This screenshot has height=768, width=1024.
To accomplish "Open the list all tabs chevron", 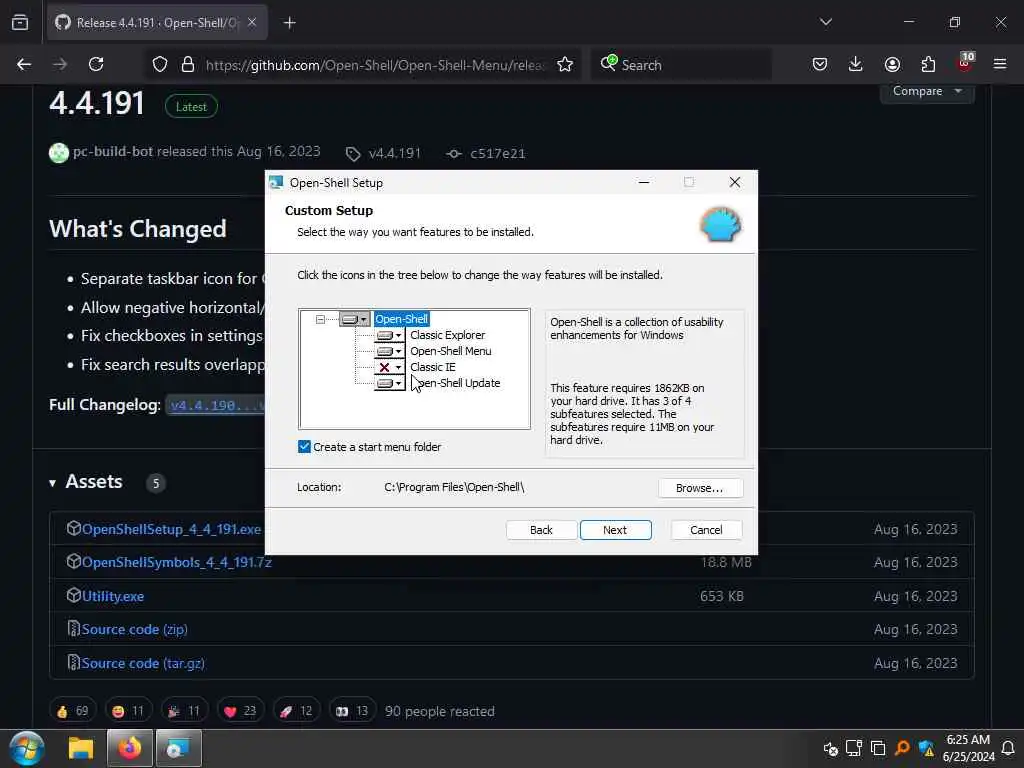I will pyautogui.click(x=826, y=22).
